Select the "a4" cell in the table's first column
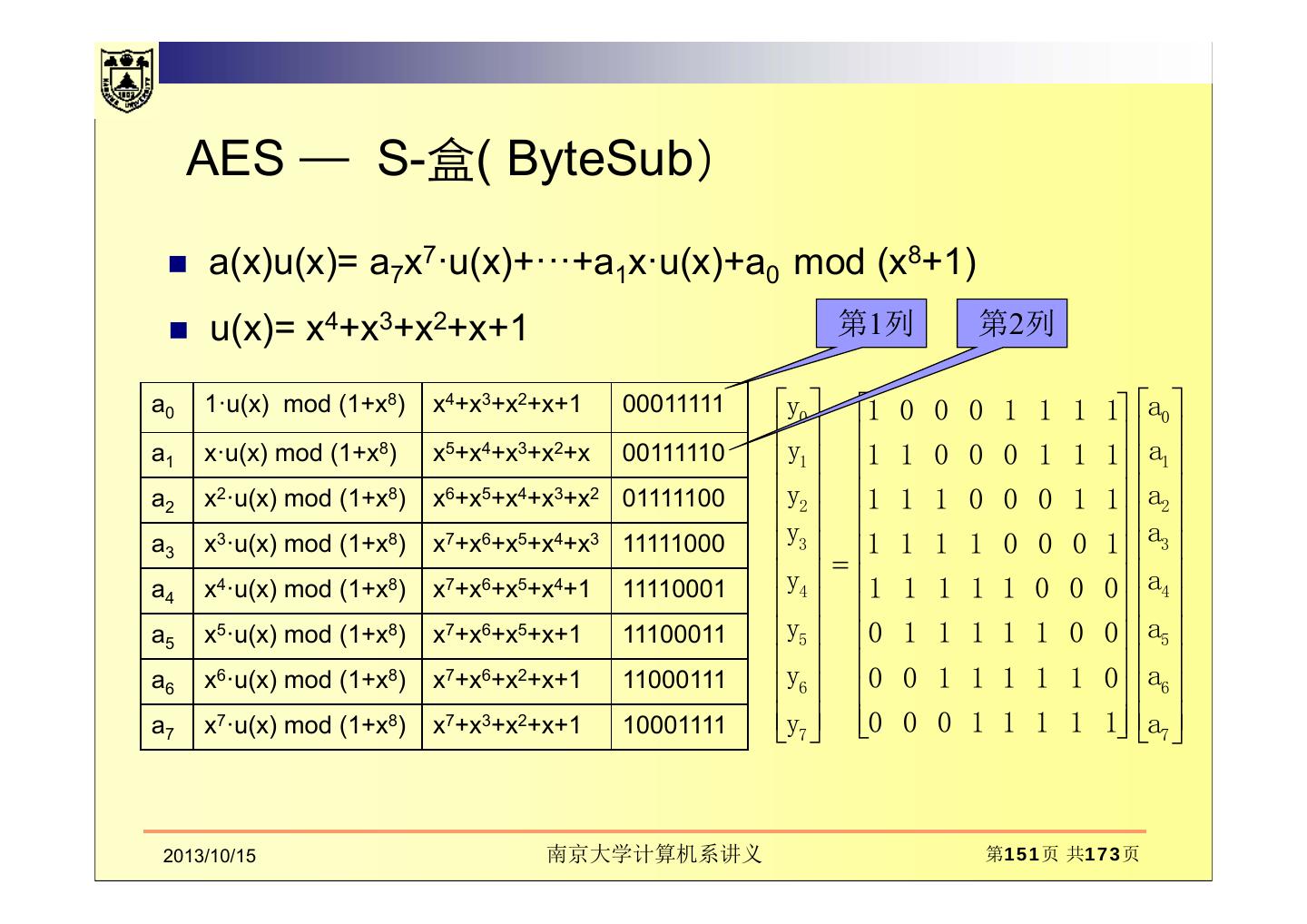 click(x=167, y=591)
